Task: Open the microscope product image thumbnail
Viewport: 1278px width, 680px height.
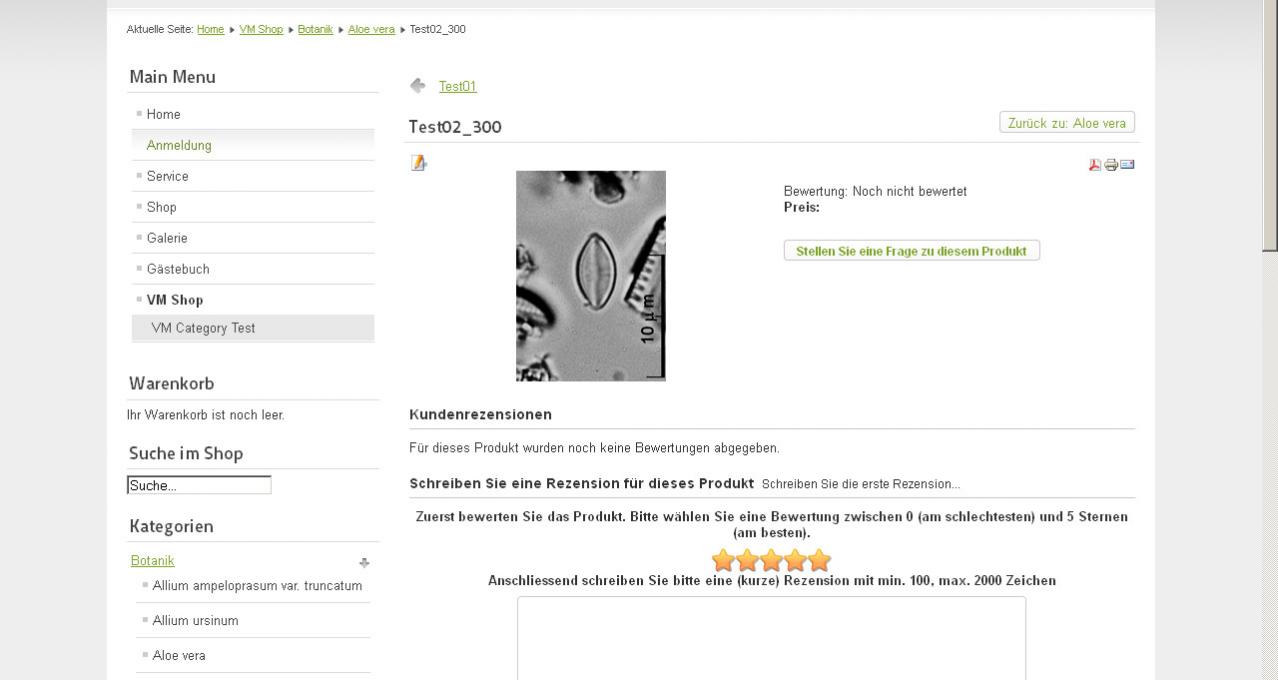Action: pos(591,276)
